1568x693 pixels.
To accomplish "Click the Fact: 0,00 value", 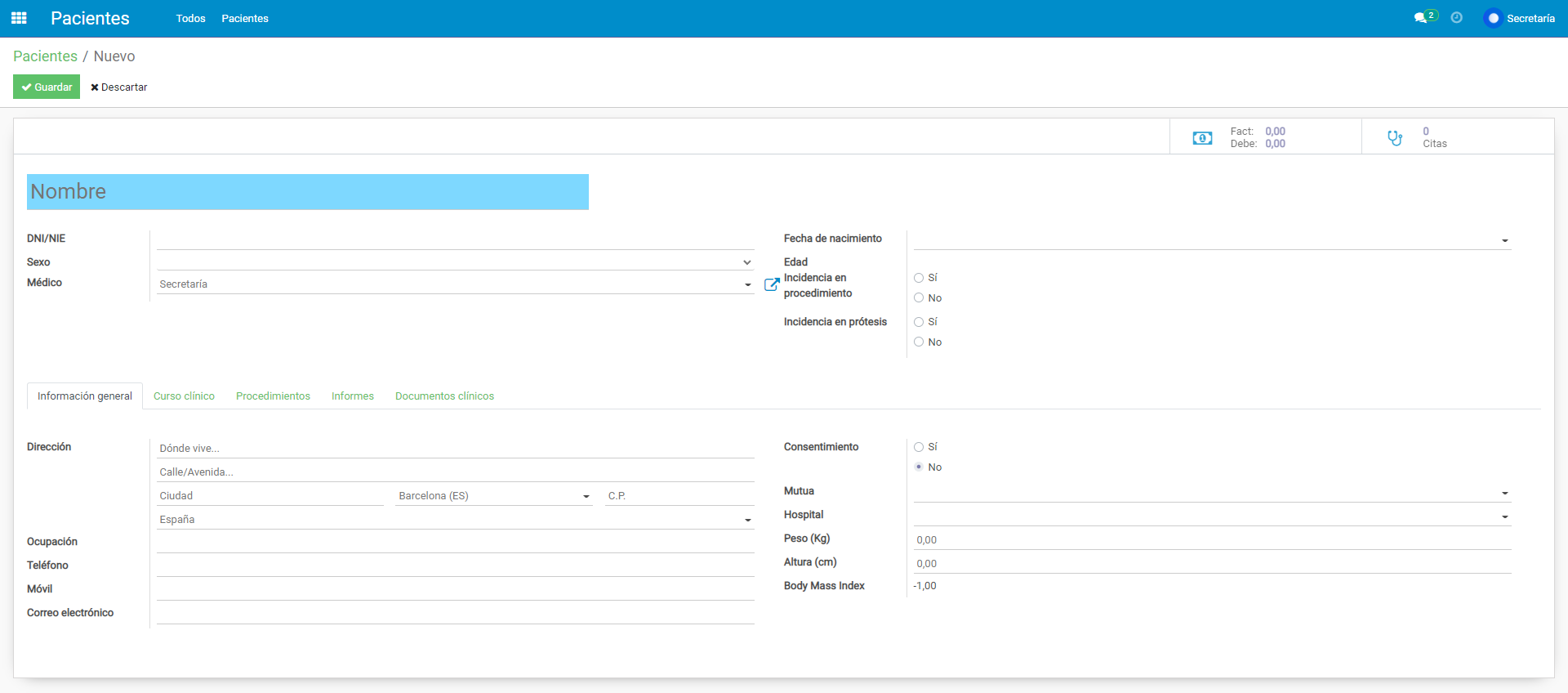I will click(x=1275, y=132).
